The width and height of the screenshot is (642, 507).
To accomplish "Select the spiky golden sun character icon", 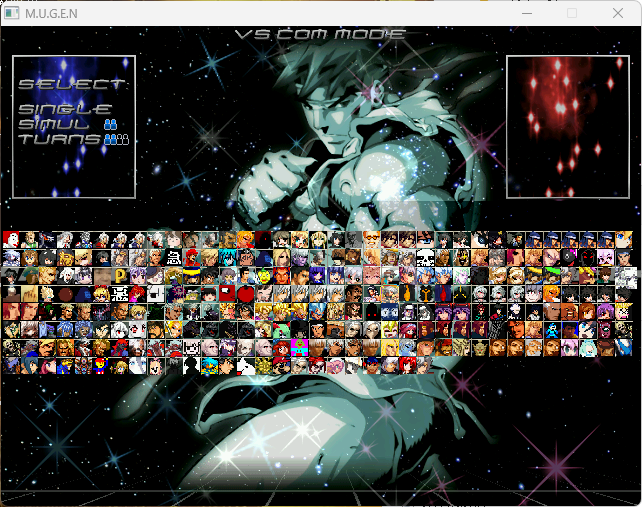I will coord(264,365).
